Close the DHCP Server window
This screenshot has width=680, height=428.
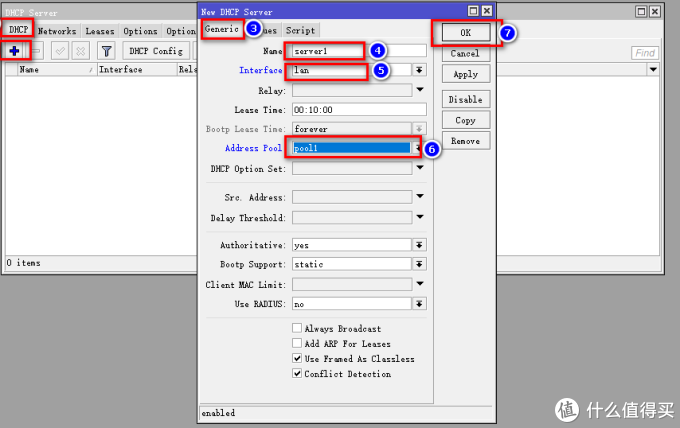tap(654, 12)
